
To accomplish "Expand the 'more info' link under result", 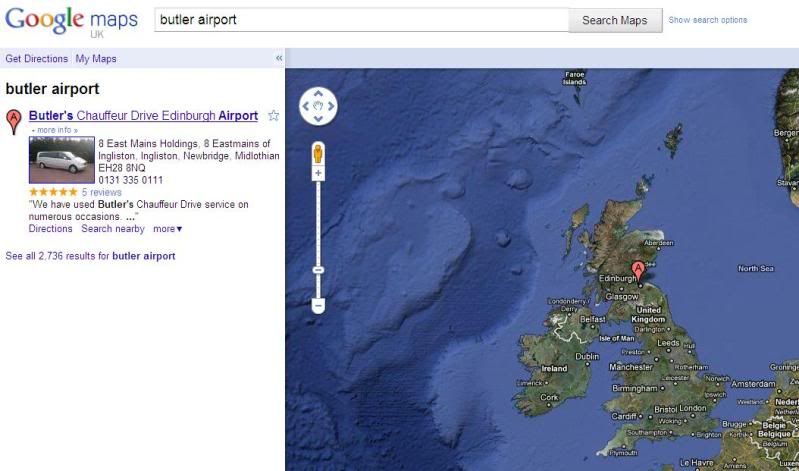I will 55,130.
